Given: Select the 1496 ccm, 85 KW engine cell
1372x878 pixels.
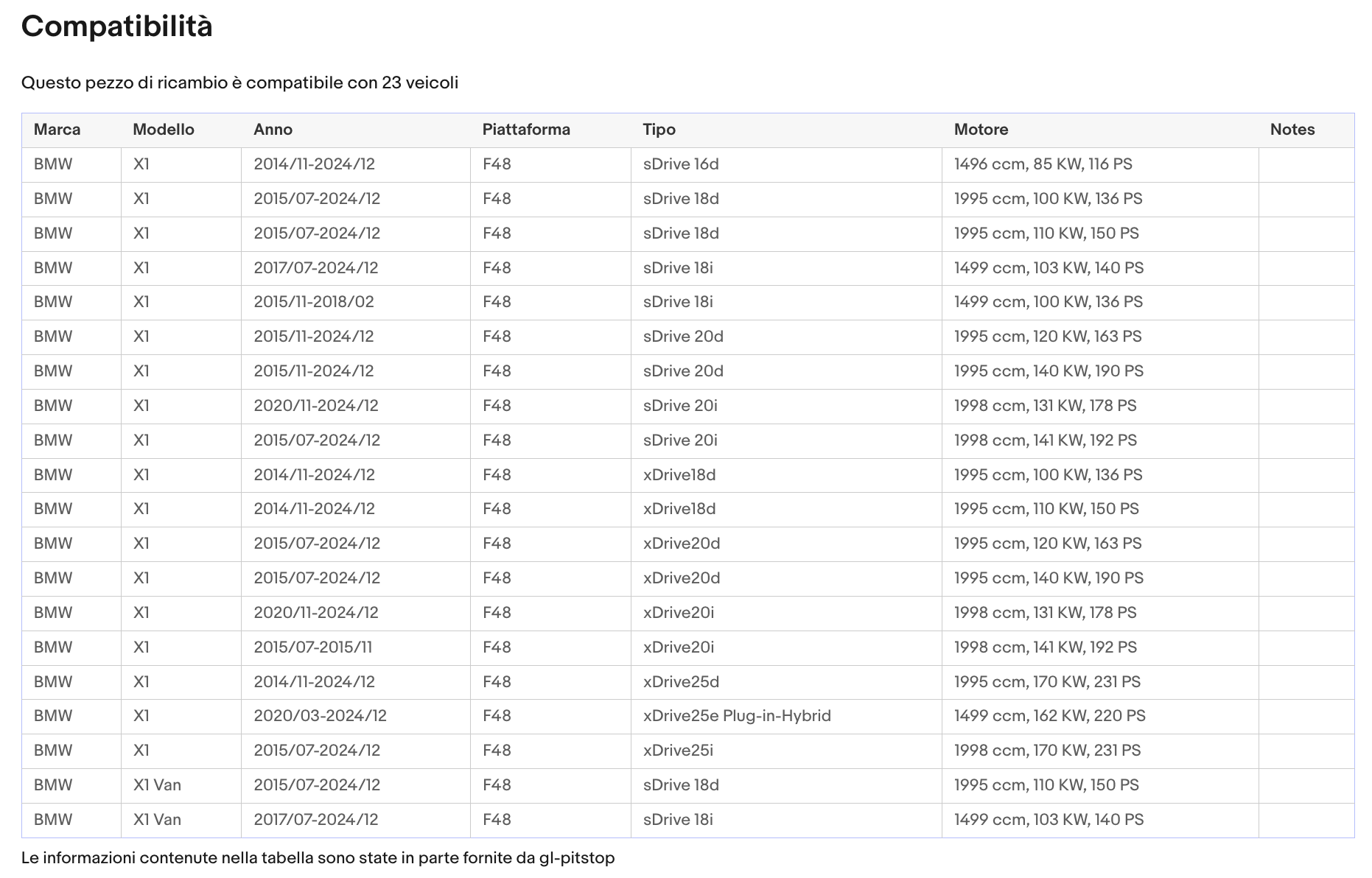Looking at the screenshot, I should (1100, 164).
